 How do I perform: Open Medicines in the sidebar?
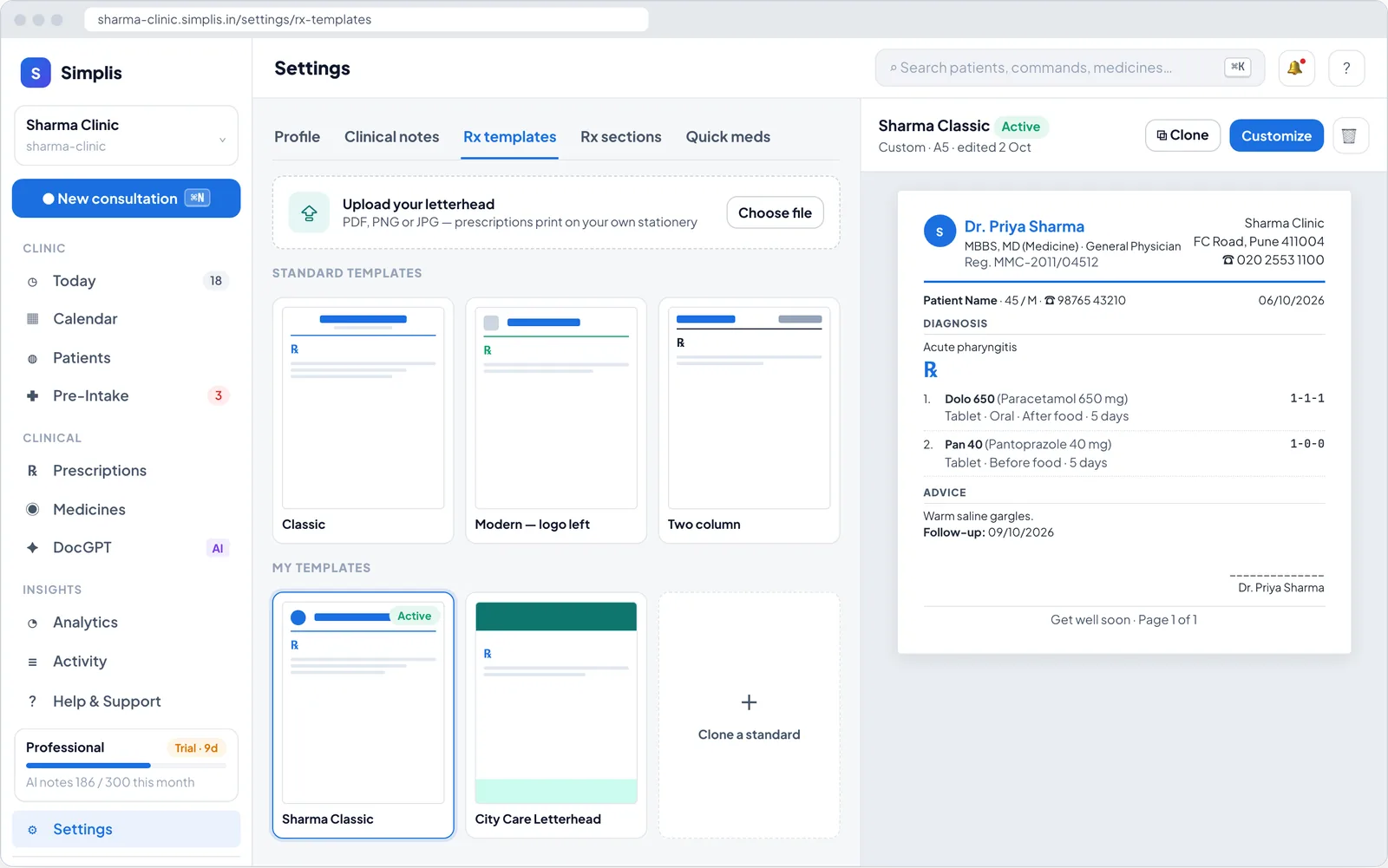(x=126, y=510)
